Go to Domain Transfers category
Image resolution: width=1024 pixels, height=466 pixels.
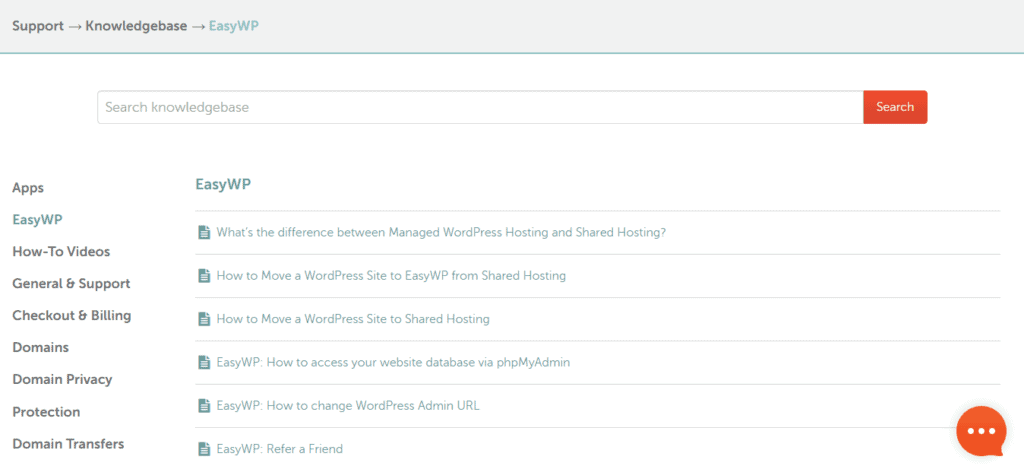68,444
